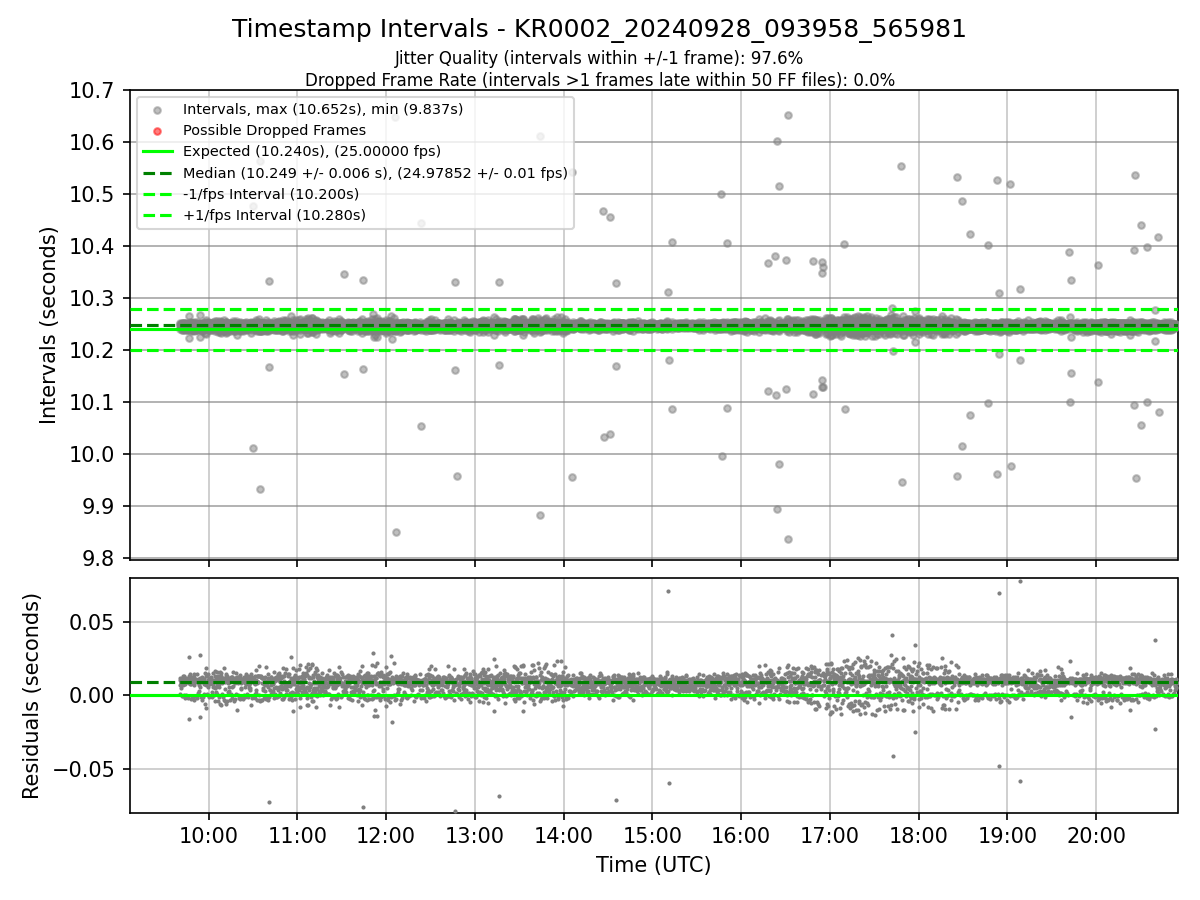This screenshot has height=900, width=1200.
Task: Click the maximum interval point near 10.65 at 16:30
Action: (788, 115)
